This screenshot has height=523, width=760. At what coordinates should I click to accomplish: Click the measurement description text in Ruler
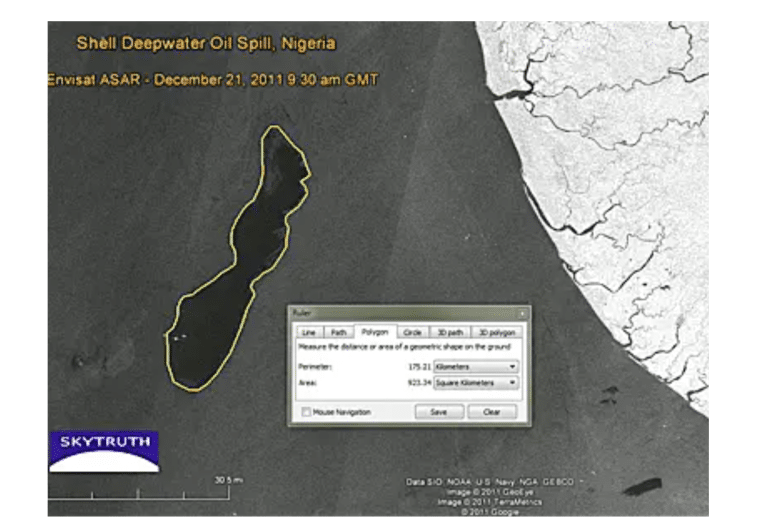tap(405, 347)
